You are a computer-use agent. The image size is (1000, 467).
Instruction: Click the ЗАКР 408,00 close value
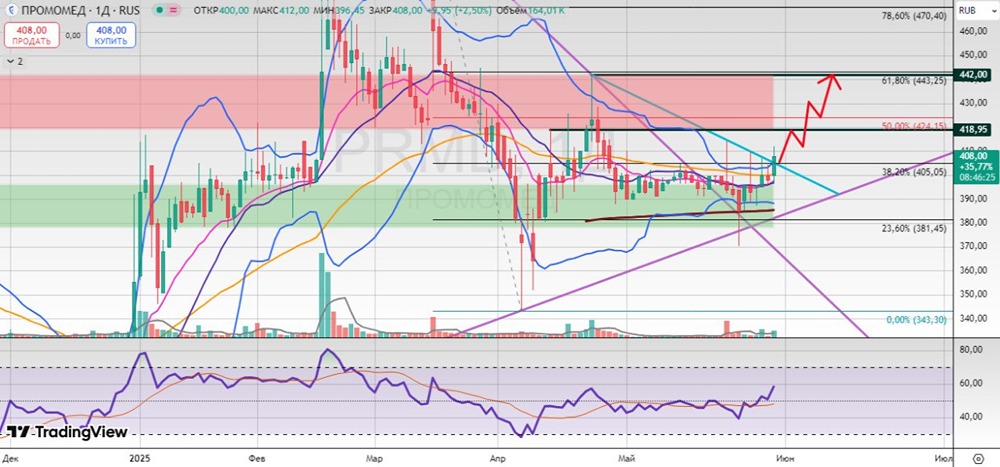[x=397, y=10]
